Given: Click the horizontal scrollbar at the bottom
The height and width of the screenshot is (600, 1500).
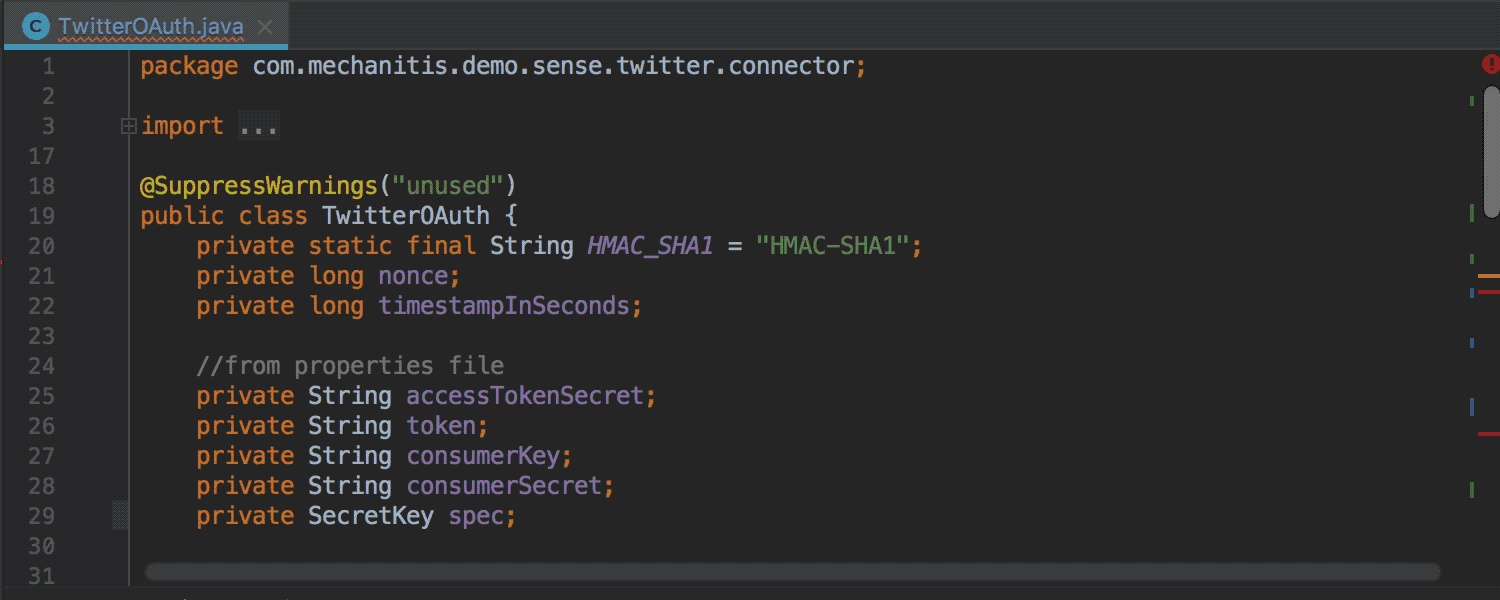Looking at the screenshot, I should 790,570.
